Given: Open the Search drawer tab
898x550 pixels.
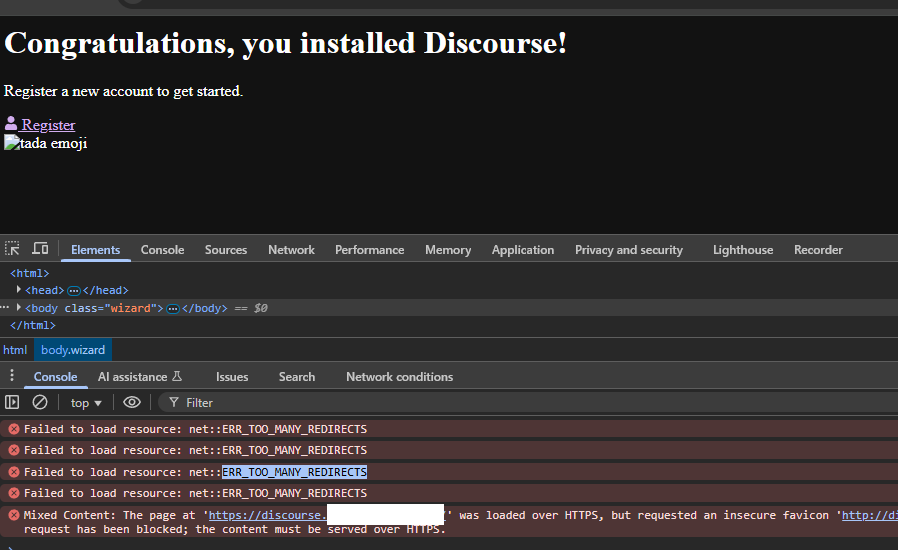Looking at the screenshot, I should point(297,377).
